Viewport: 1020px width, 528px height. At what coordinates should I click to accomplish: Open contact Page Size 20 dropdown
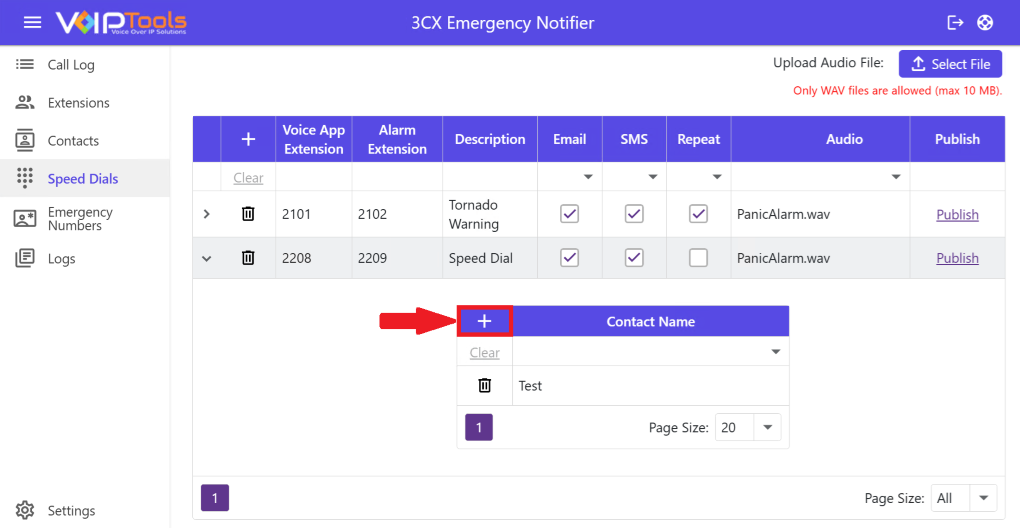point(768,427)
